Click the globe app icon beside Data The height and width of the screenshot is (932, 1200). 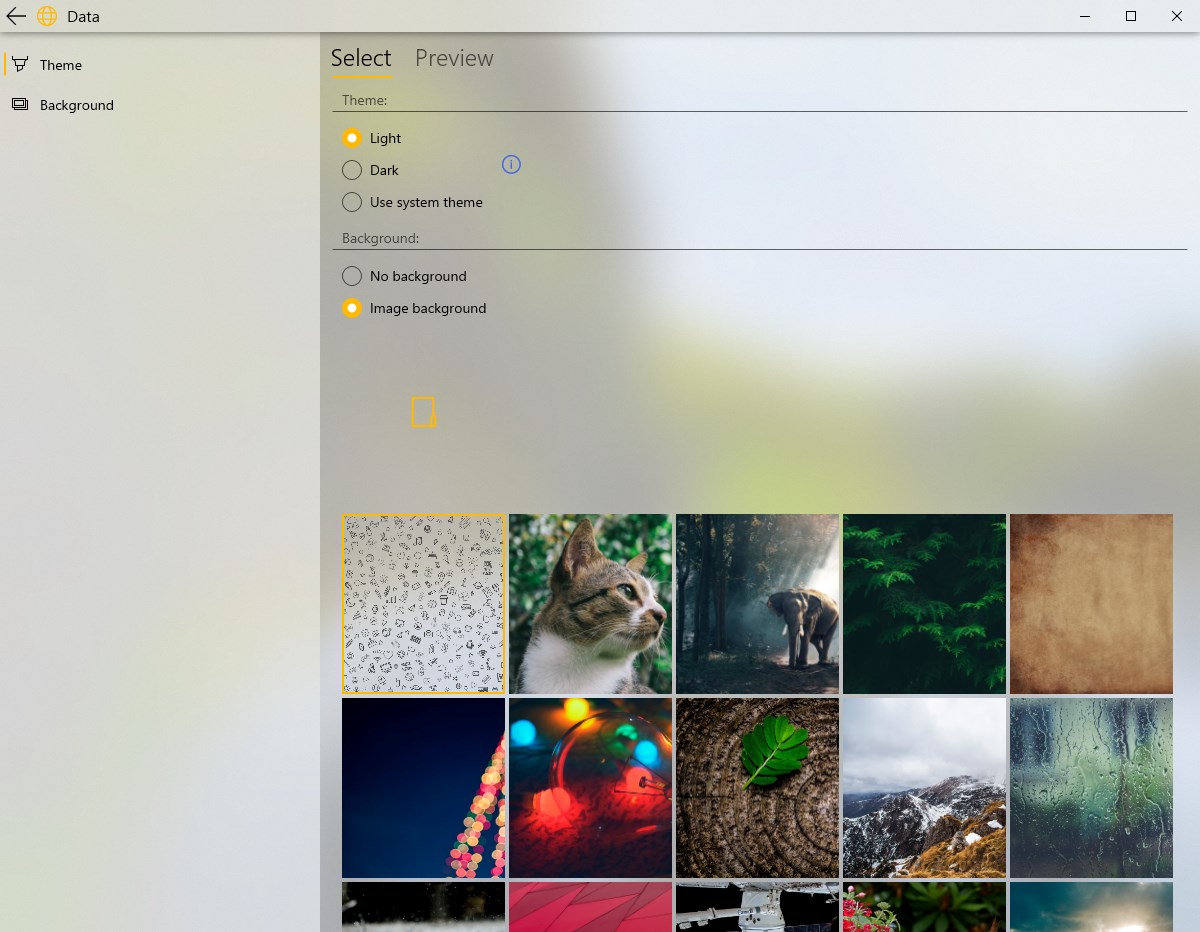(x=47, y=16)
